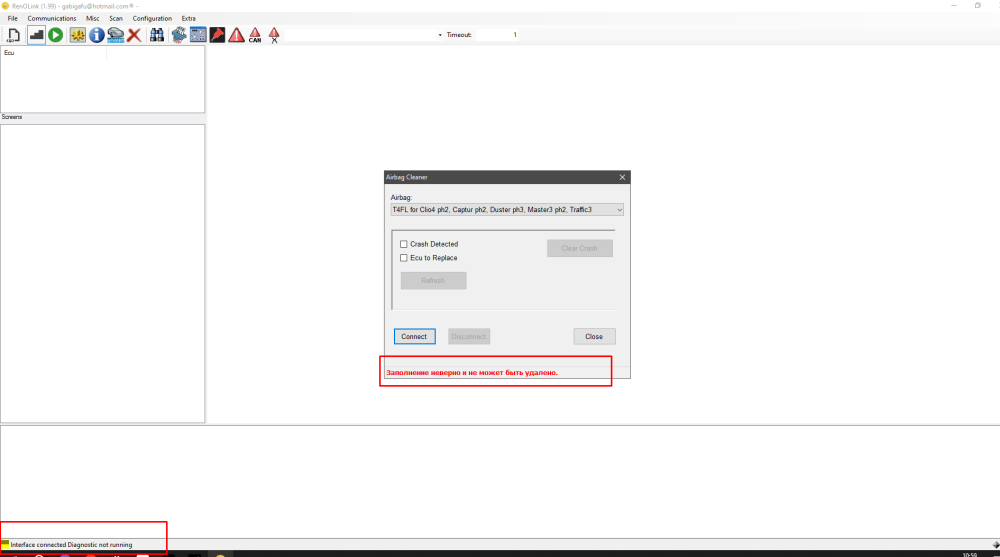This screenshot has width=1000, height=557.
Task: Click the blue chip toolbar icon
Action: pos(179,35)
